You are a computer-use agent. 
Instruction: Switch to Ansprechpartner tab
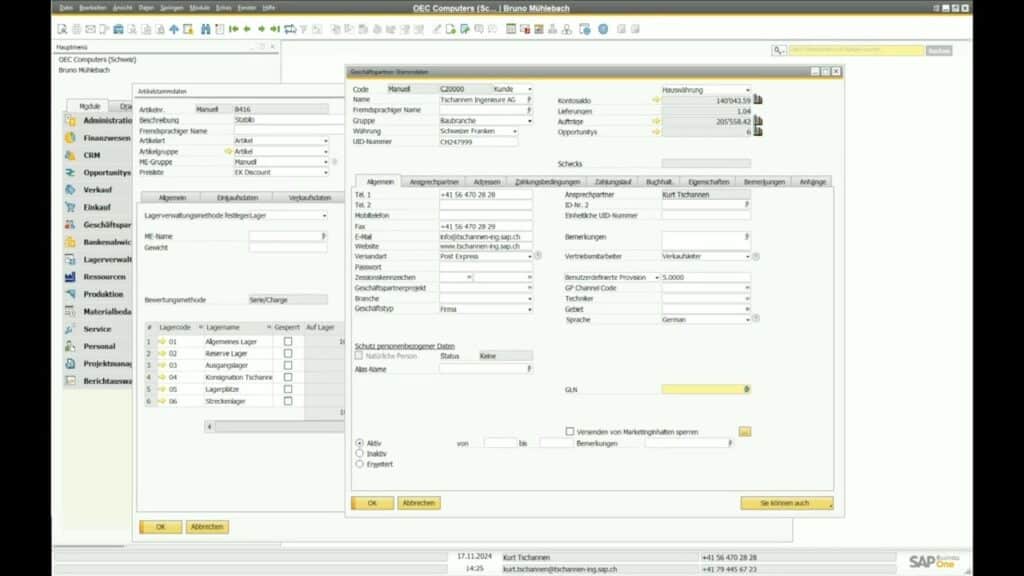pyautogui.click(x=434, y=182)
